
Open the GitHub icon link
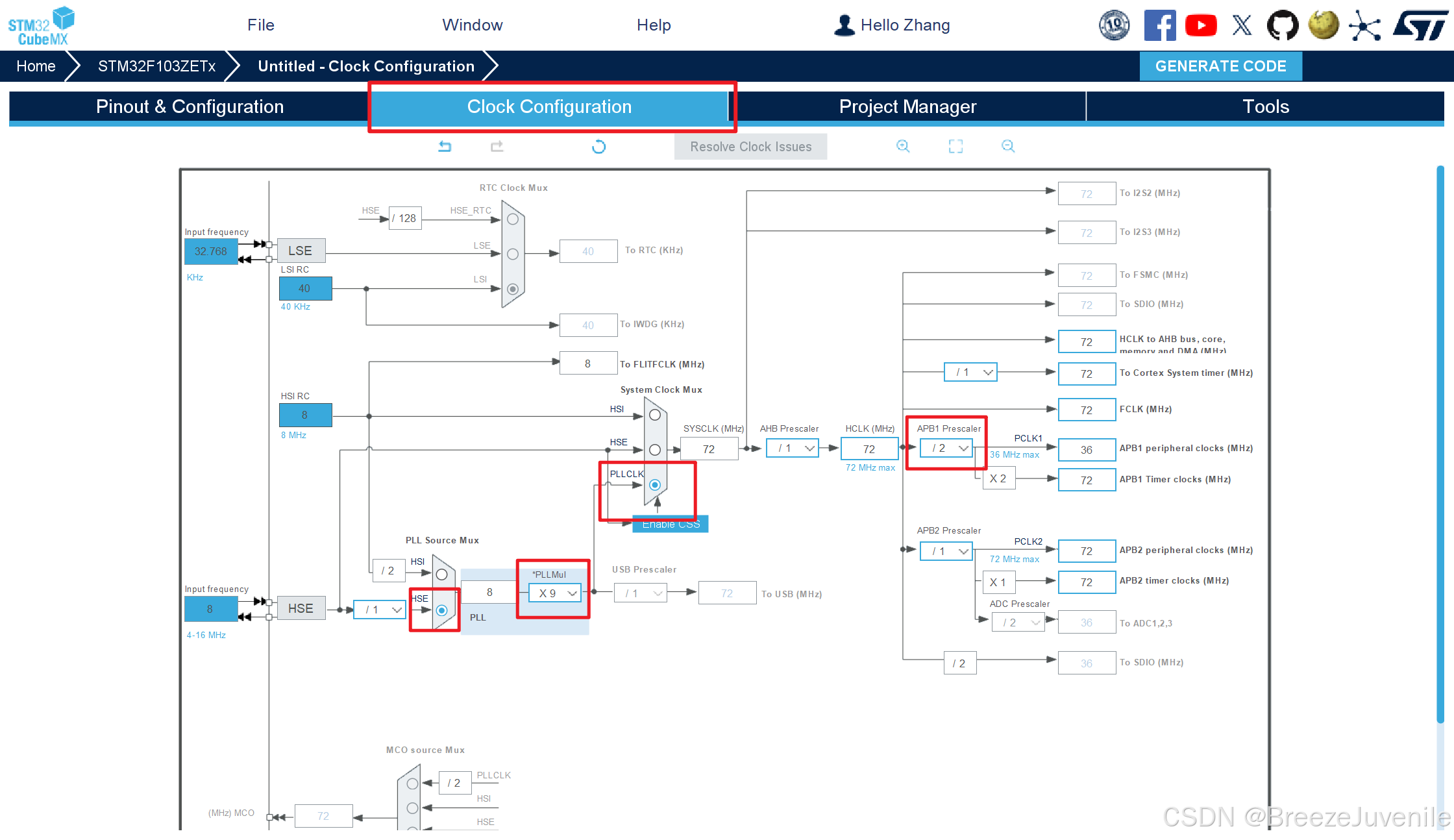click(1283, 26)
